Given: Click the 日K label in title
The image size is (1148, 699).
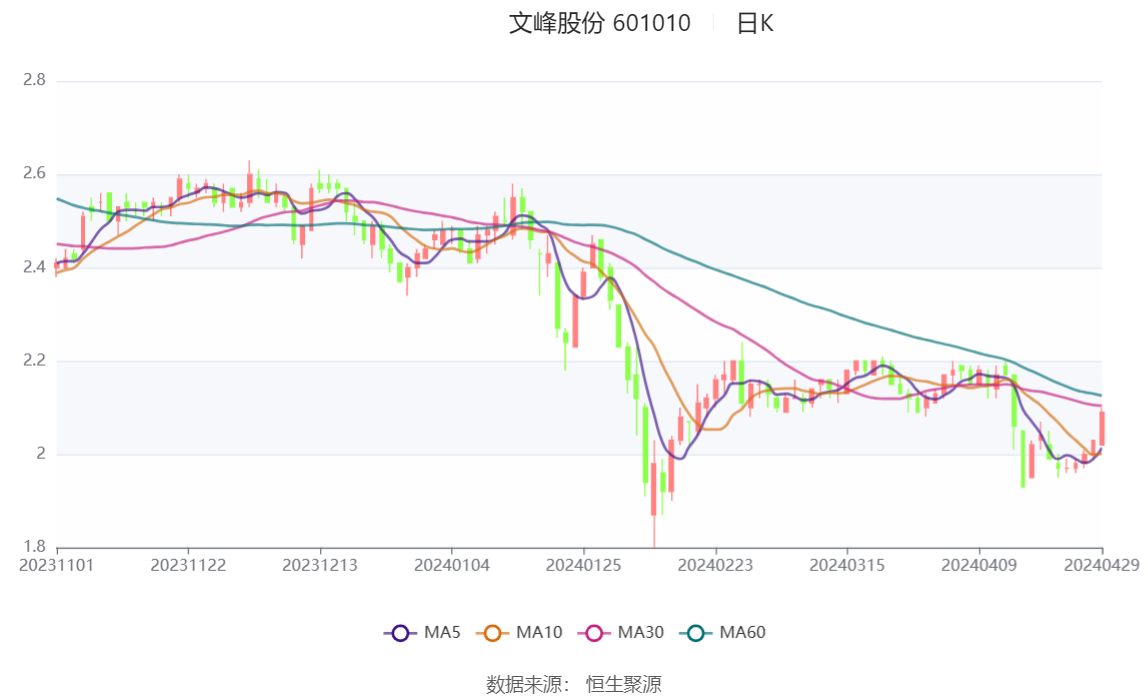Looking at the screenshot, I should tap(755, 23).
